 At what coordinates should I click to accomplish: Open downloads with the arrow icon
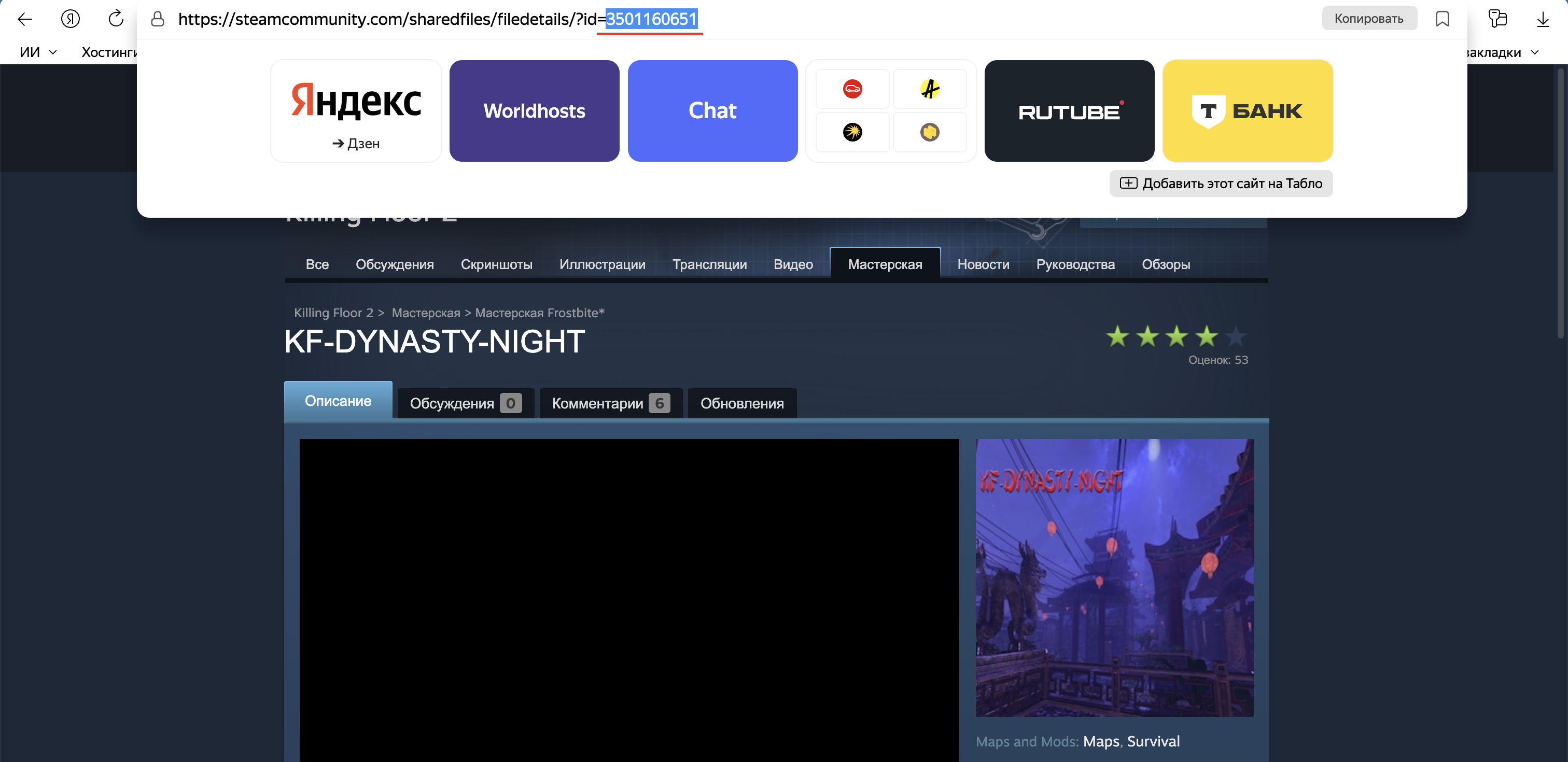coord(1543,19)
